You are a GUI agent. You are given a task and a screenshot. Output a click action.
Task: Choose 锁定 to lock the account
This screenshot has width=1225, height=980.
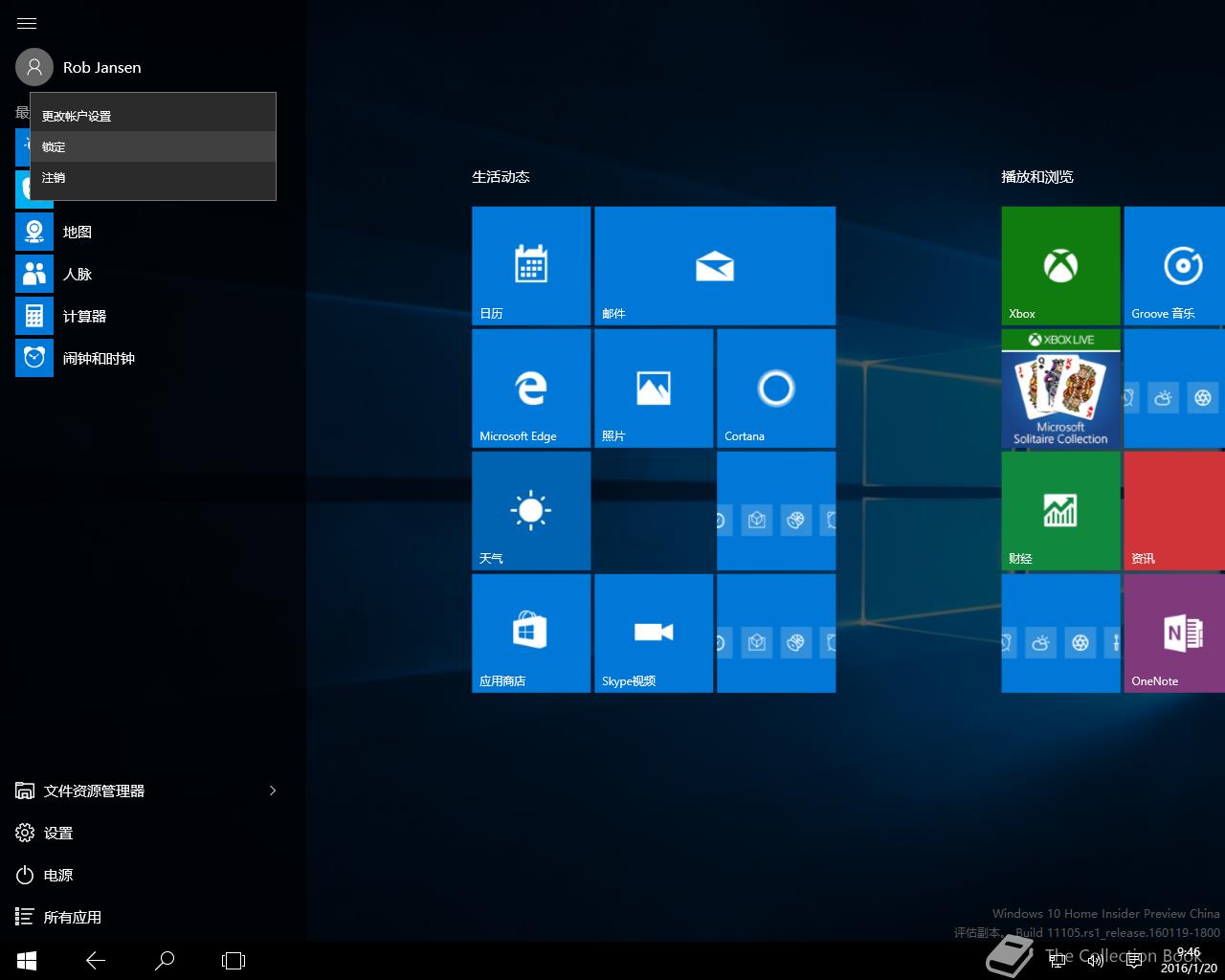(x=153, y=146)
